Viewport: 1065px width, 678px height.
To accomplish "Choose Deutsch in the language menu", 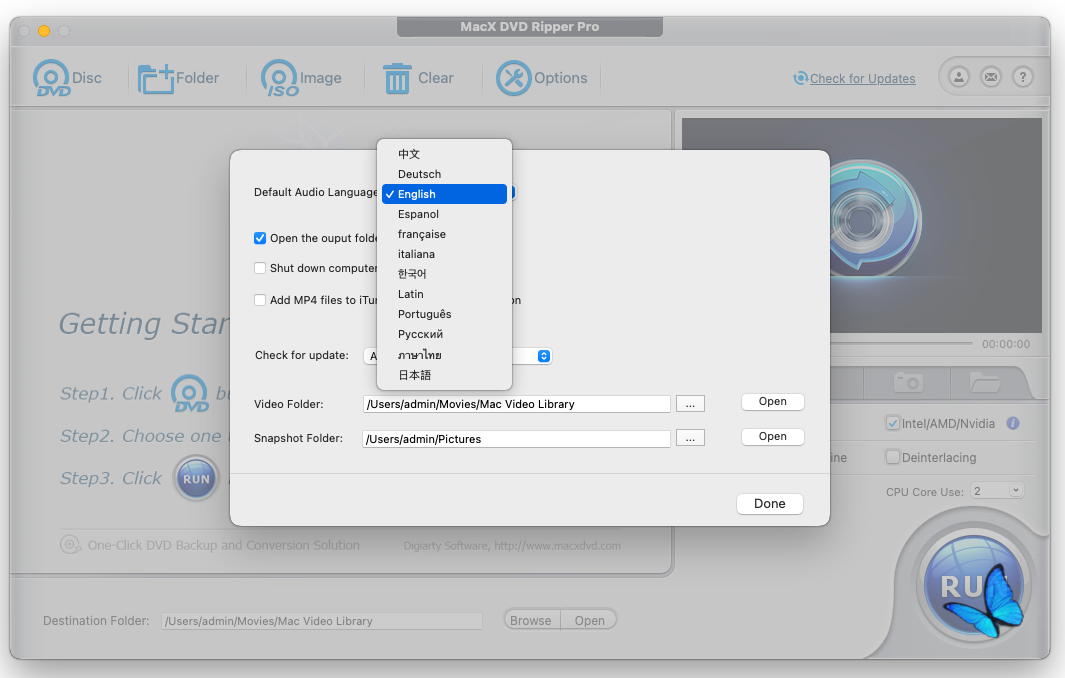I will coord(444,174).
